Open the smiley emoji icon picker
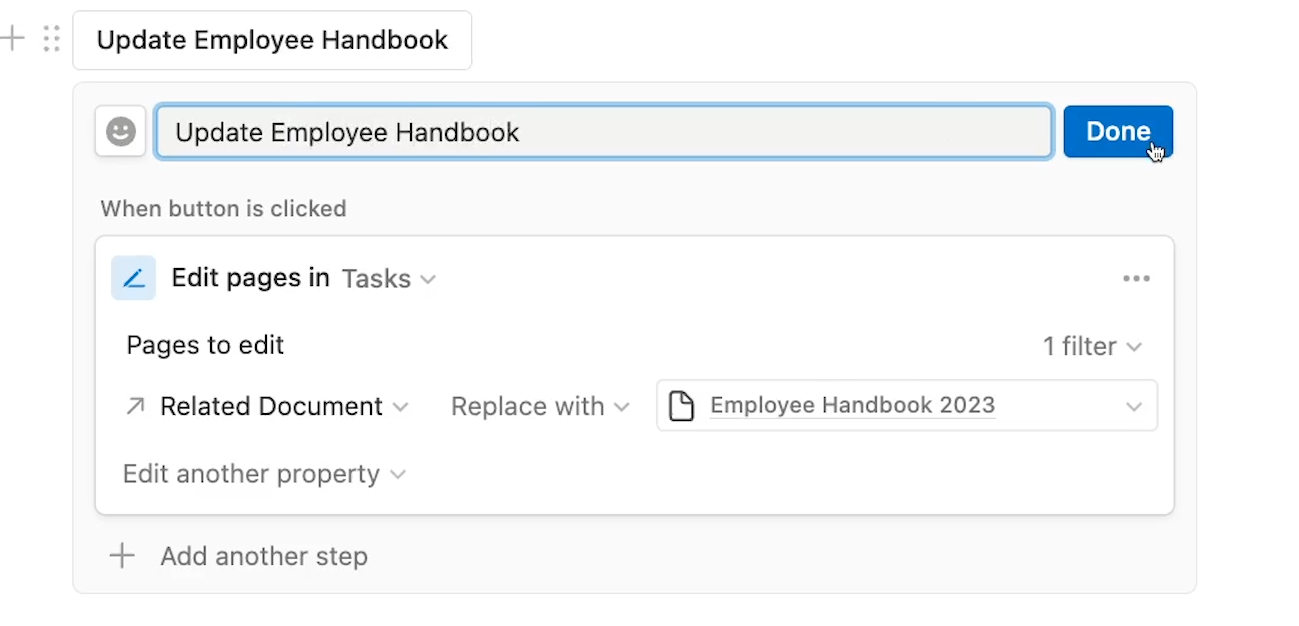The image size is (1299, 626). point(121,132)
